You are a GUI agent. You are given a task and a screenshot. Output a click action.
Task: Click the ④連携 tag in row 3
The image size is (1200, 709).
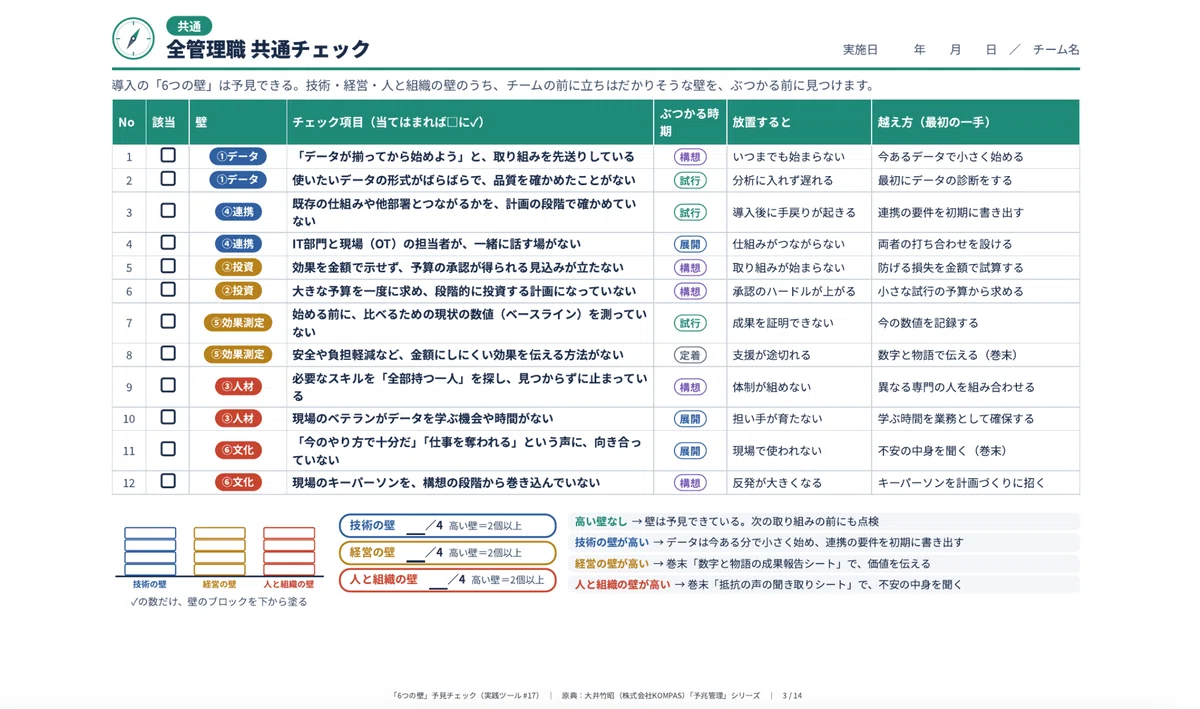coord(238,212)
